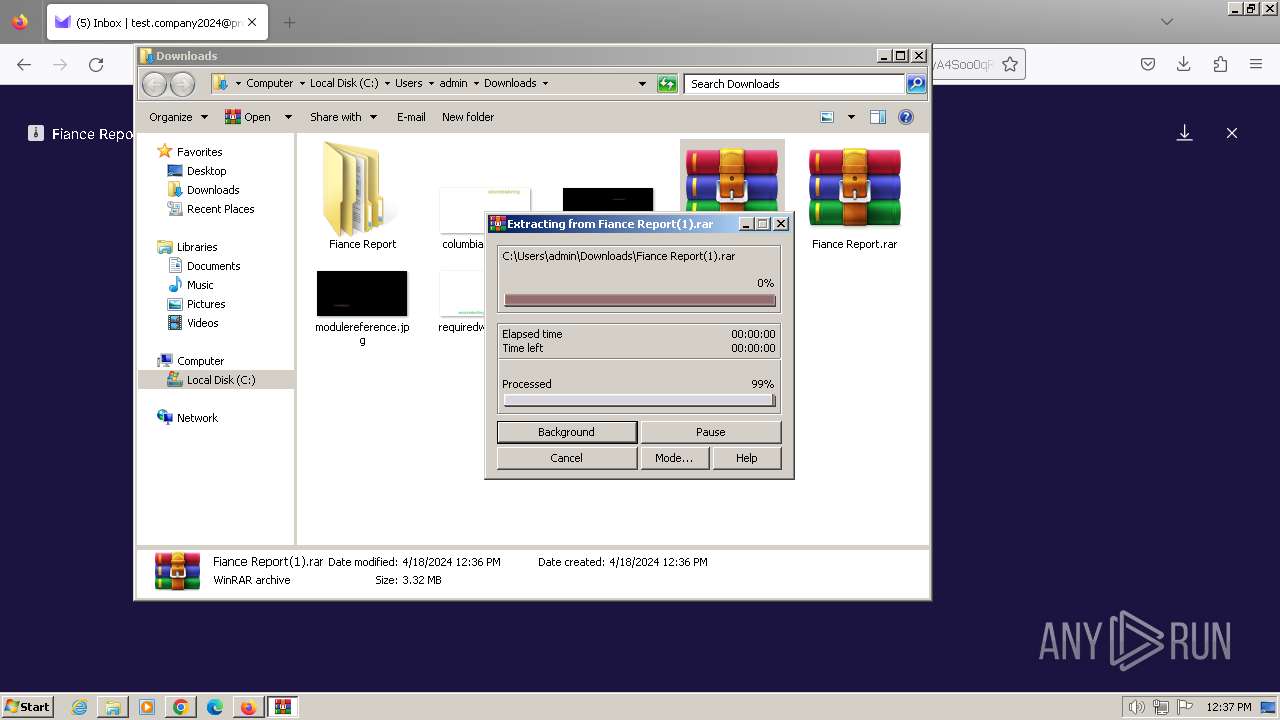This screenshot has width=1280, height=720.
Task: Select the Fiance Report folder
Action: click(362, 196)
